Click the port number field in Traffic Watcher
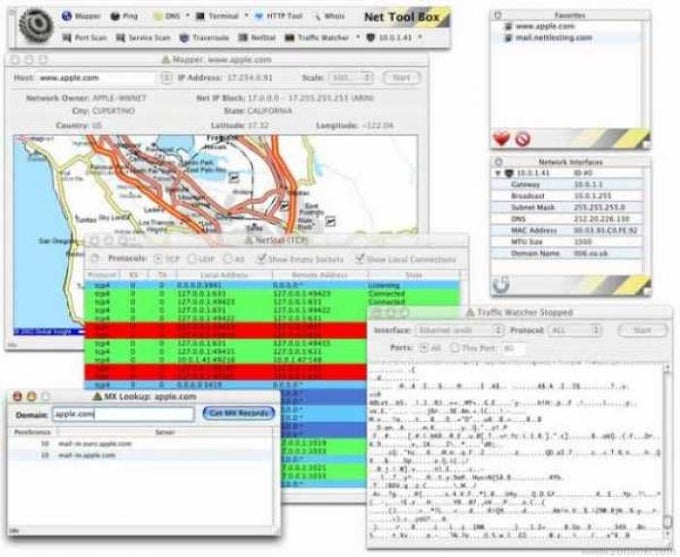The height and width of the screenshot is (557, 680). pyautogui.click(x=513, y=348)
